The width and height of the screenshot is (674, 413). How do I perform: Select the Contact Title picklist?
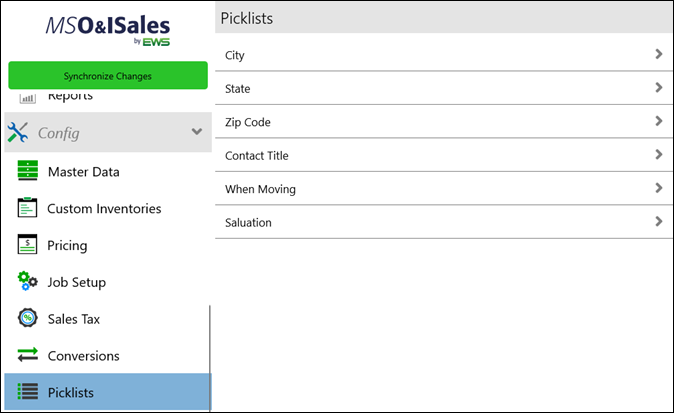pos(440,155)
